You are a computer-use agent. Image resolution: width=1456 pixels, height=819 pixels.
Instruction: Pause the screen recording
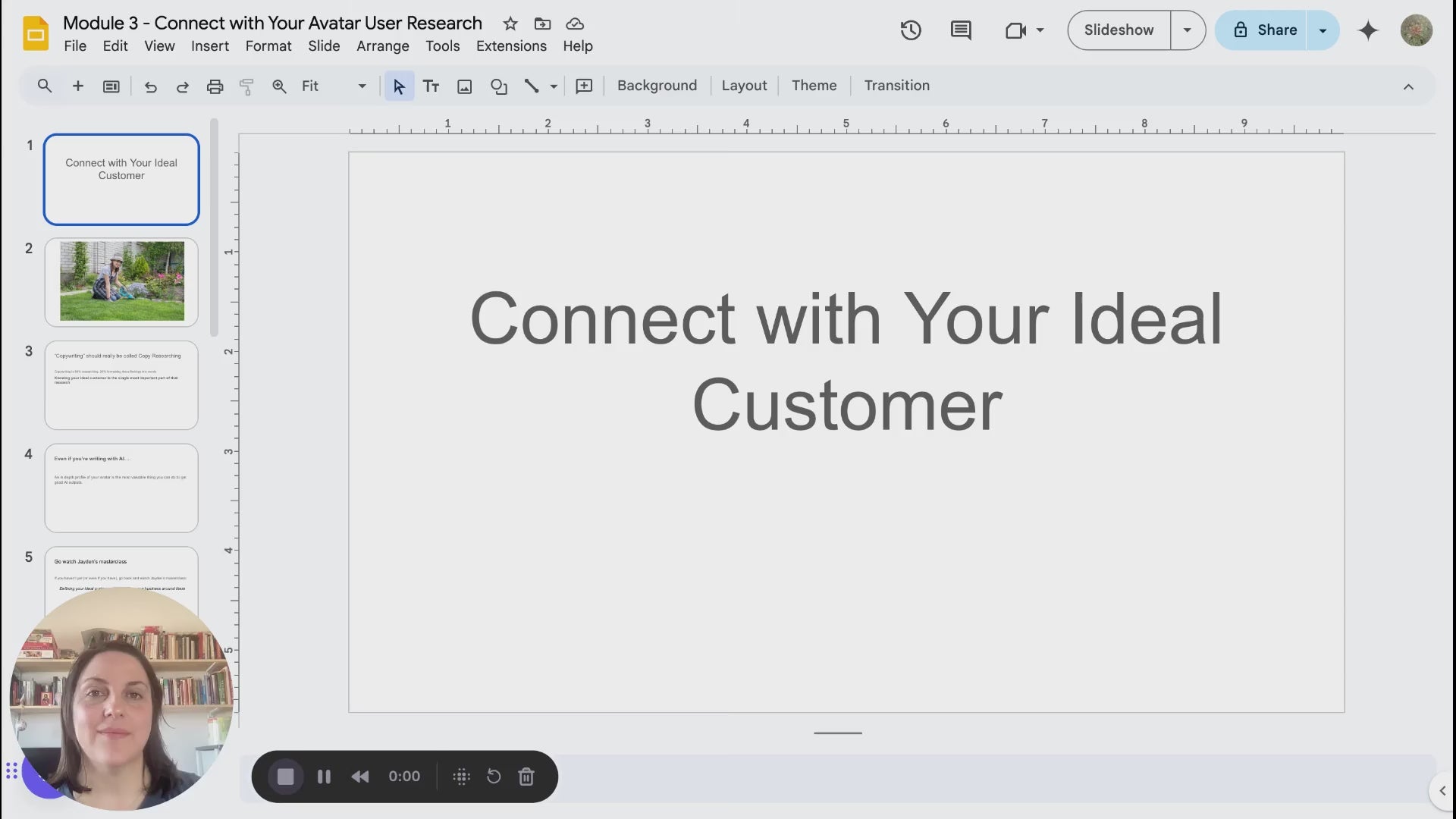click(x=324, y=777)
